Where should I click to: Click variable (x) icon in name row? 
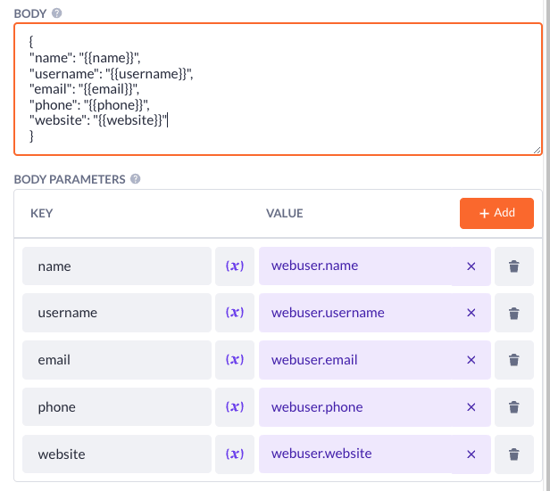point(235,266)
